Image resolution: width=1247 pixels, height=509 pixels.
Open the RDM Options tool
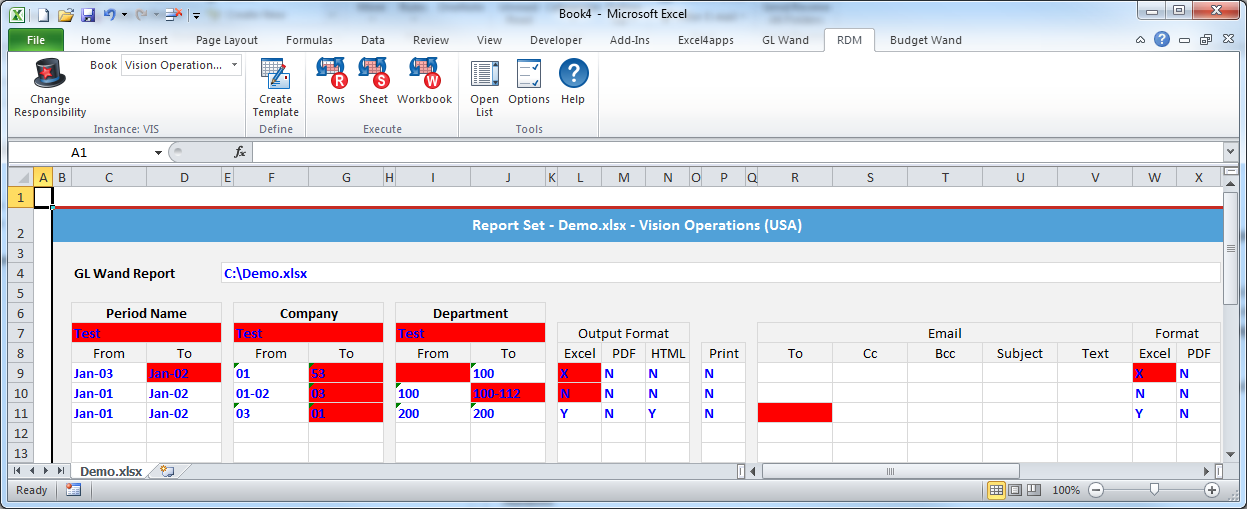click(x=529, y=74)
